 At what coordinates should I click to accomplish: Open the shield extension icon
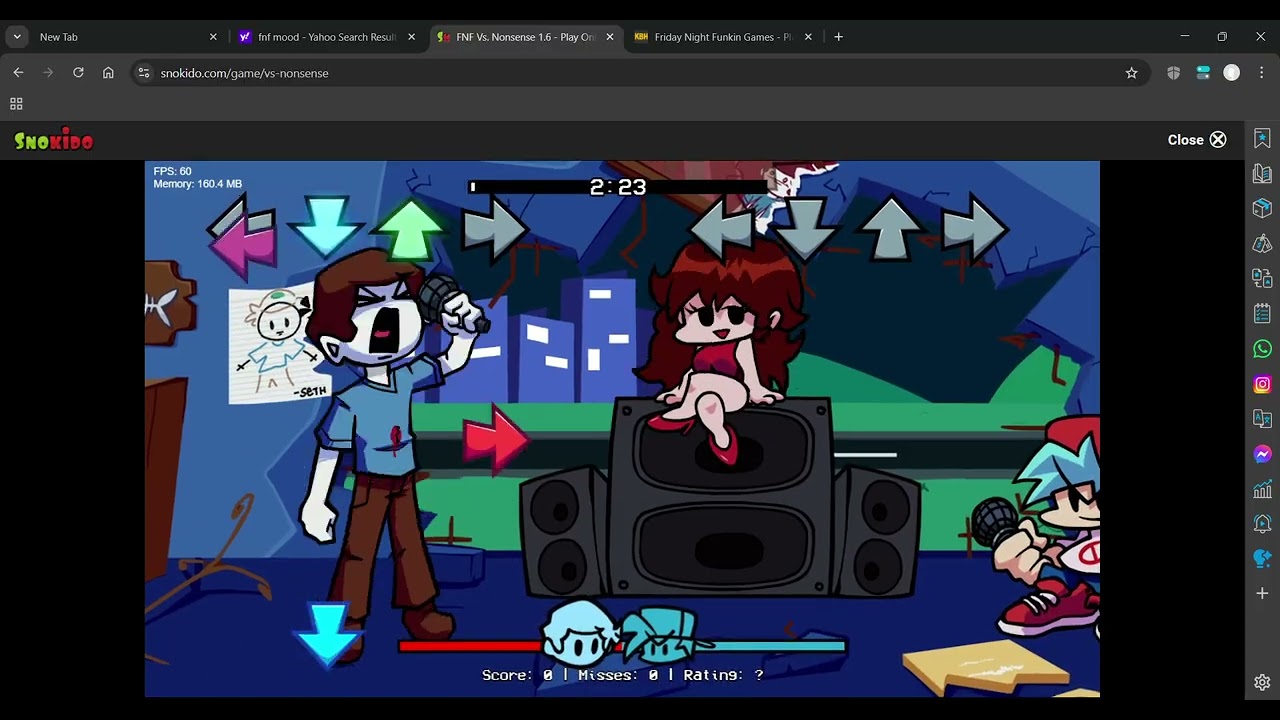1173,73
